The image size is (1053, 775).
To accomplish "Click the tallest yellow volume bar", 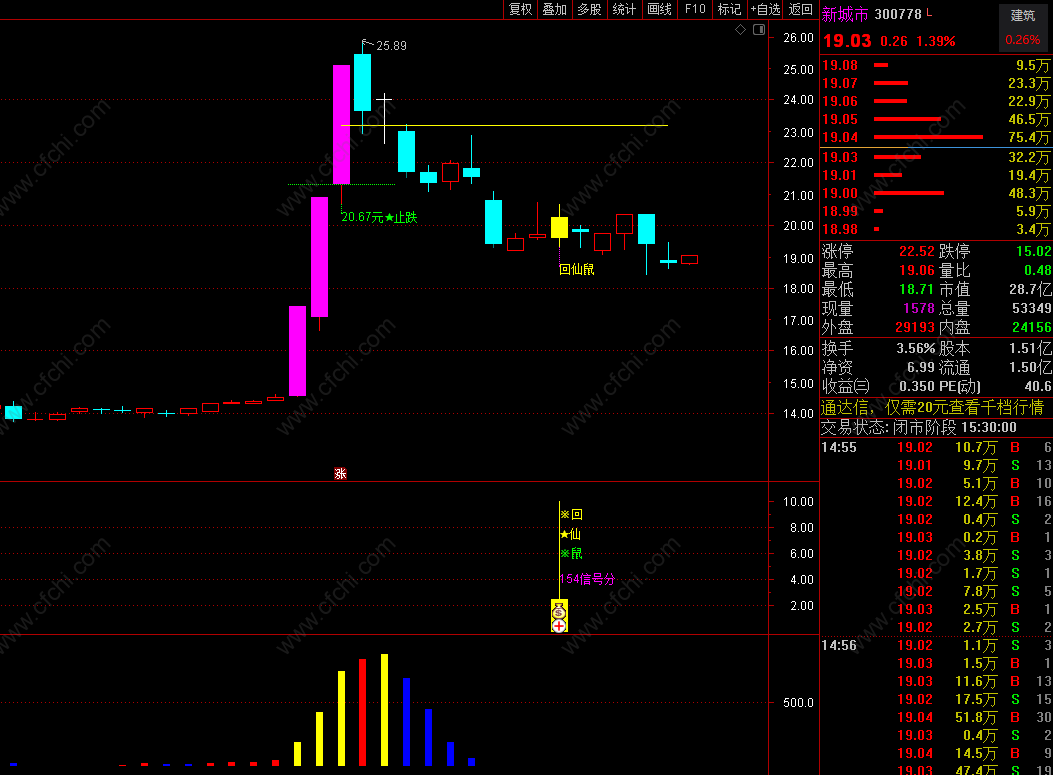I will click(384, 710).
